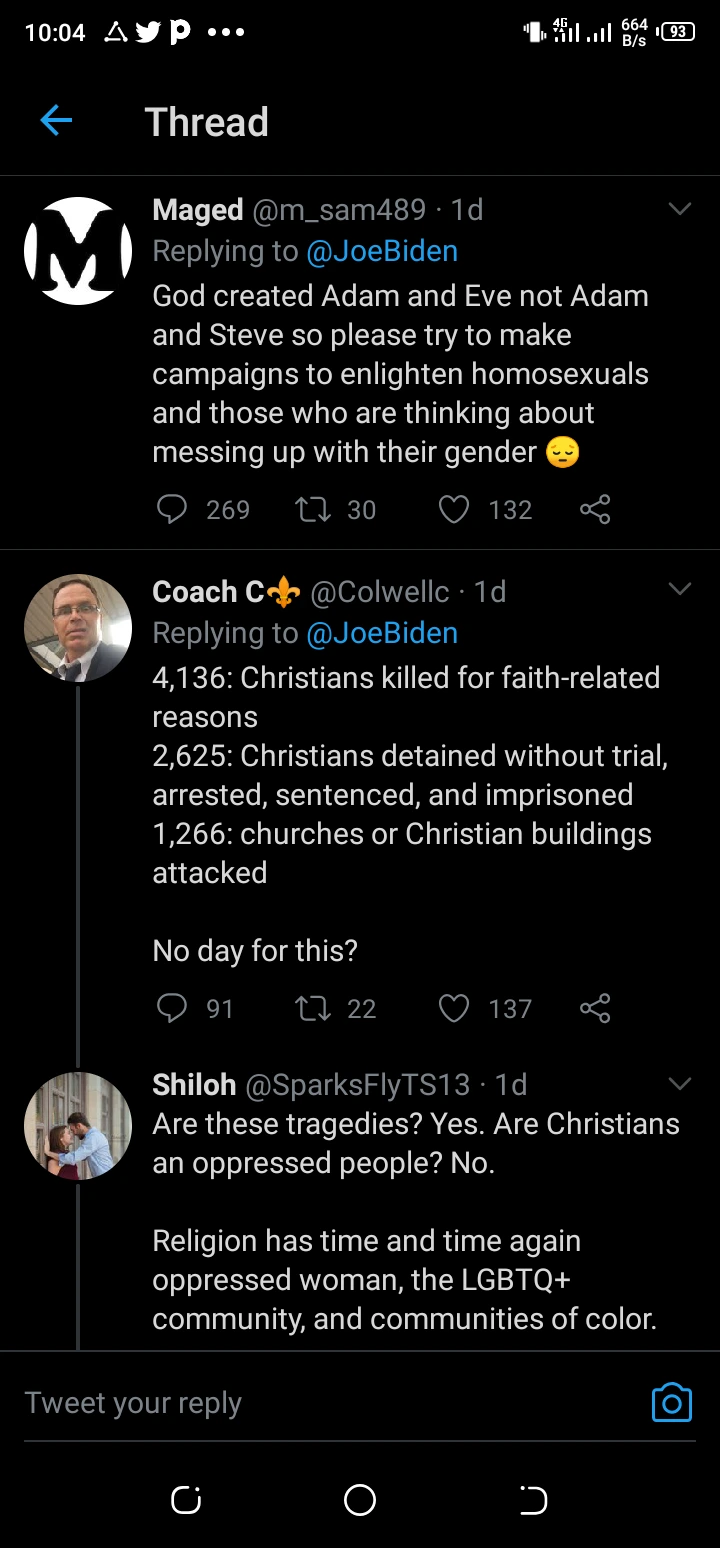Screen dimensions: 720x1548
Task: Like Maged's tweet with the heart icon
Action: point(454,510)
